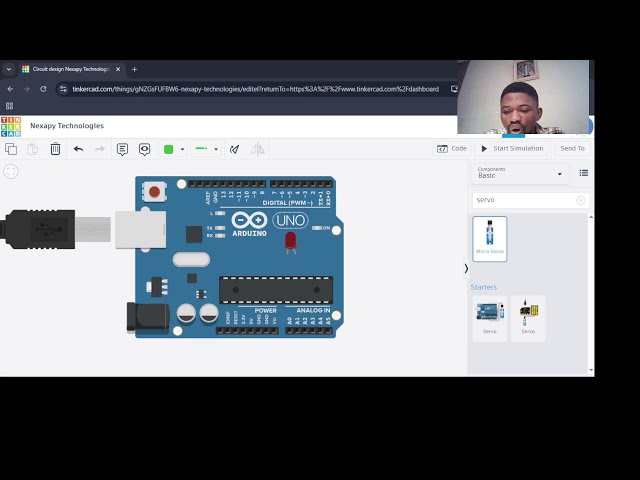Screen dimensions: 640x480
Task: Clear the servo search text
Action: 580,200
